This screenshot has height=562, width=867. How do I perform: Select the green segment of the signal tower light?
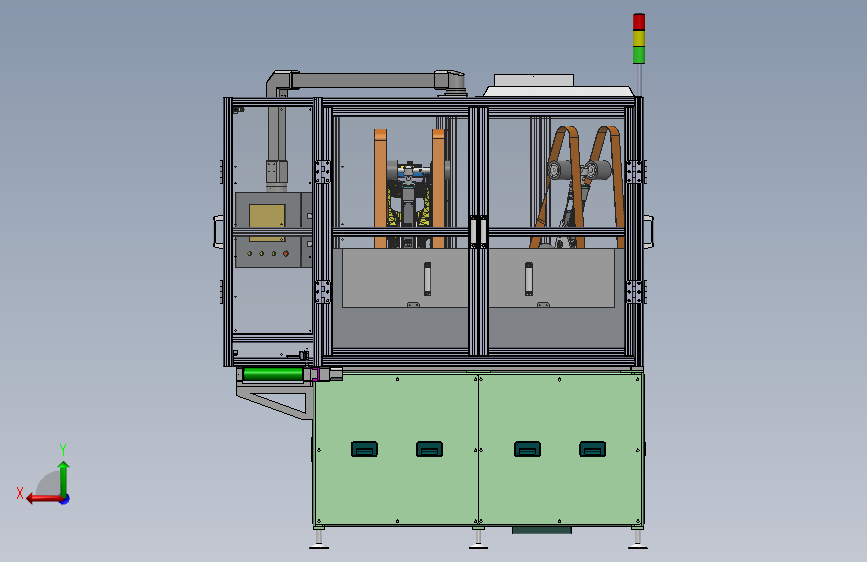pos(639,55)
